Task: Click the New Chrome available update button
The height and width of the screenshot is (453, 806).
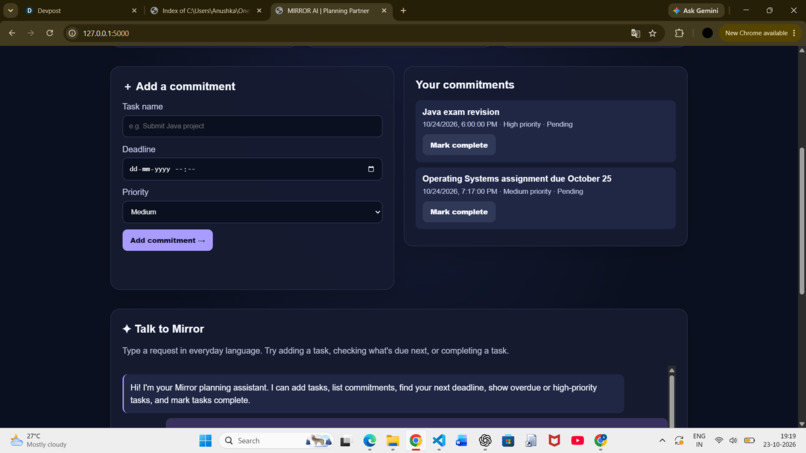Action: pyautogui.click(x=760, y=33)
